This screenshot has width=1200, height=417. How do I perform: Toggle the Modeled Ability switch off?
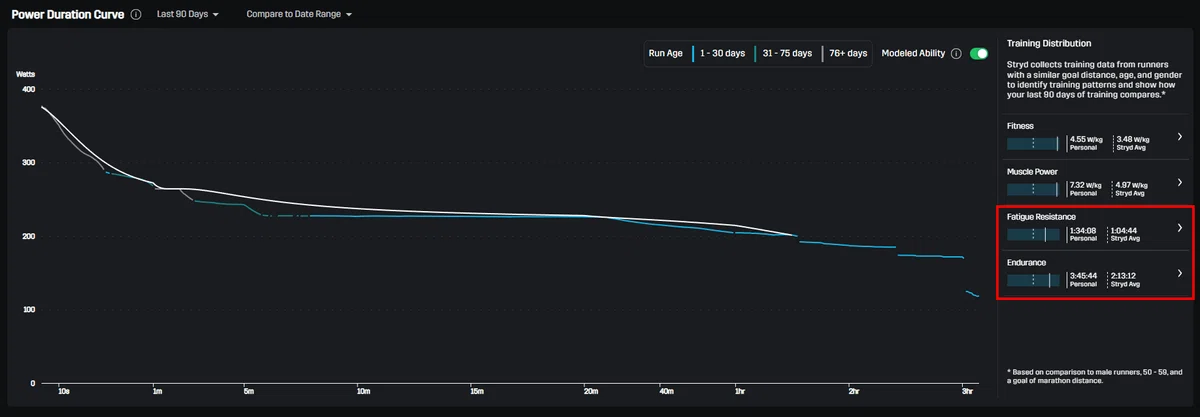point(979,53)
